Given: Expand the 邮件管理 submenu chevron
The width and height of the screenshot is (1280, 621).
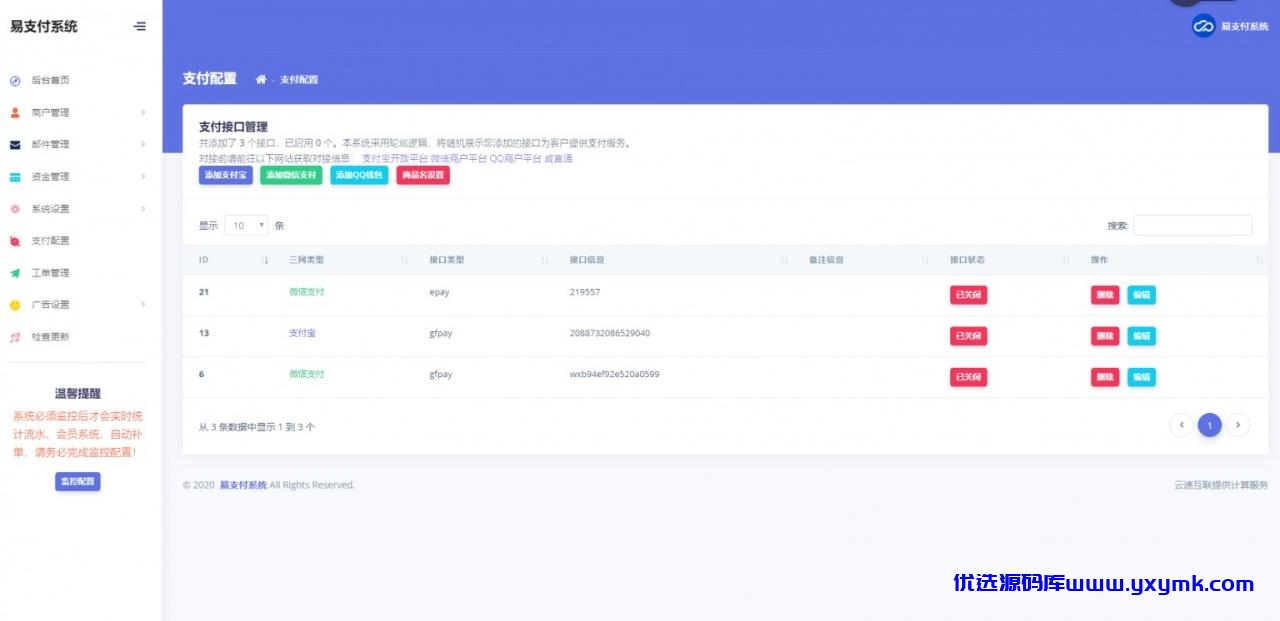Looking at the screenshot, I should (143, 145).
